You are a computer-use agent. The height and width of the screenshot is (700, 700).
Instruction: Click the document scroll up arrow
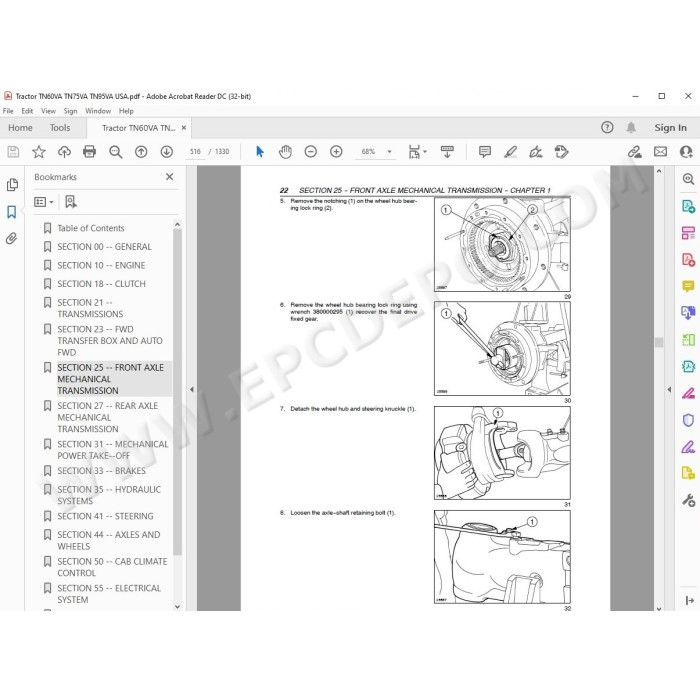[659, 171]
